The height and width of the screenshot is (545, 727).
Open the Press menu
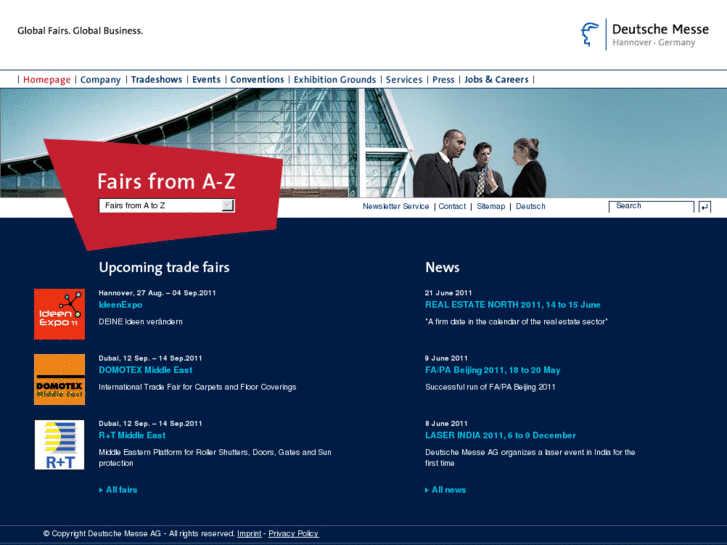click(443, 80)
